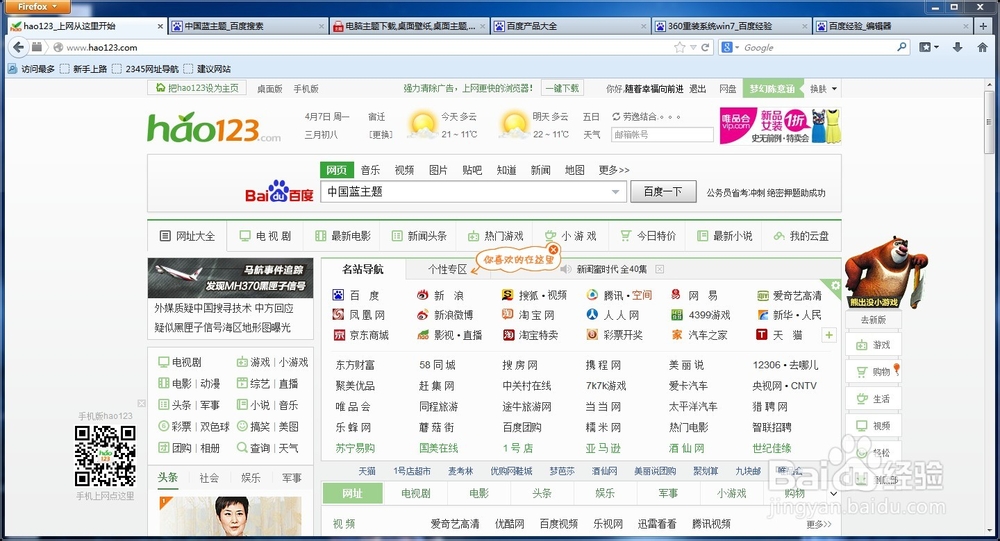
Task: Select the 电视剧 category tab
Action: click(x=416, y=493)
